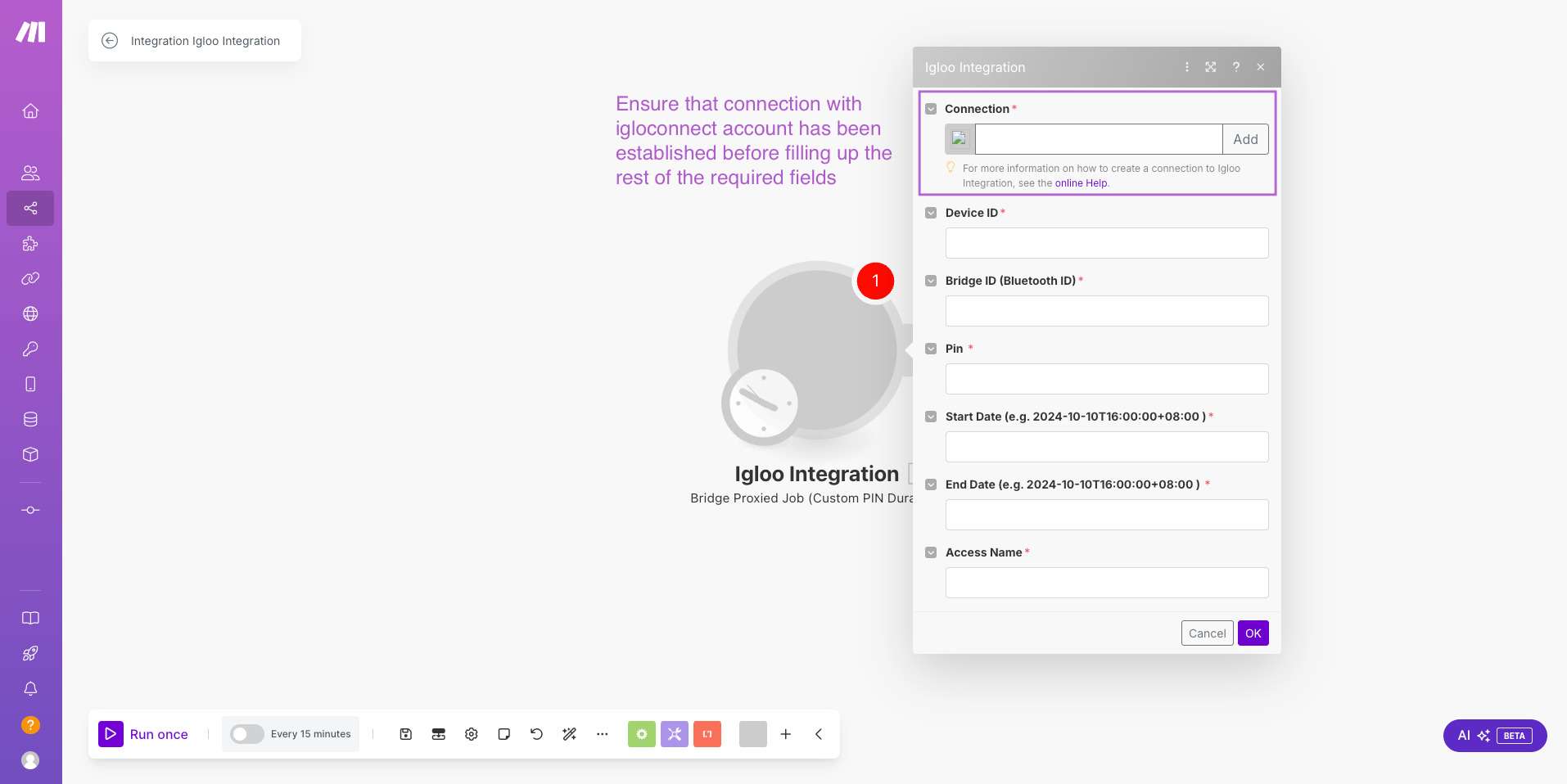Click the Integration Igloo Integration scenario title
Image resolution: width=1567 pixels, height=784 pixels.
(205, 41)
